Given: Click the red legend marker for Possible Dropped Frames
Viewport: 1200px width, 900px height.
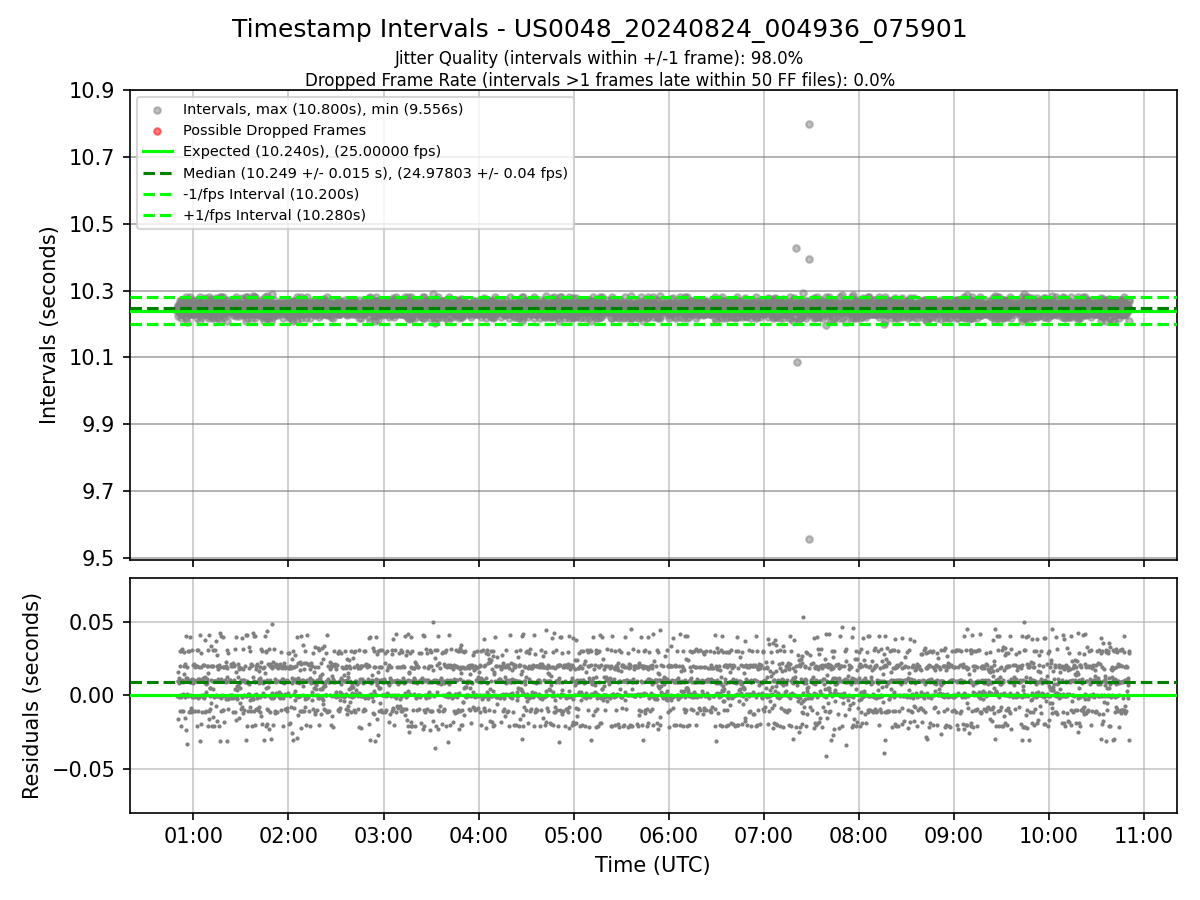Looking at the screenshot, I should [x=157, y=131].
